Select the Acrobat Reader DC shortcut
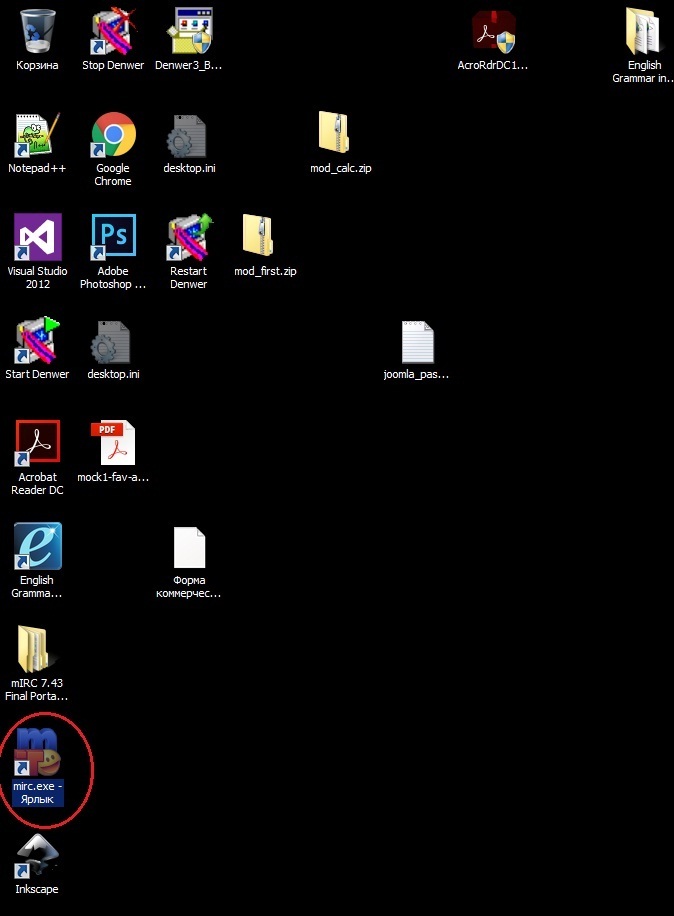The width and height of the screenshot is (674, 916). 37,444
